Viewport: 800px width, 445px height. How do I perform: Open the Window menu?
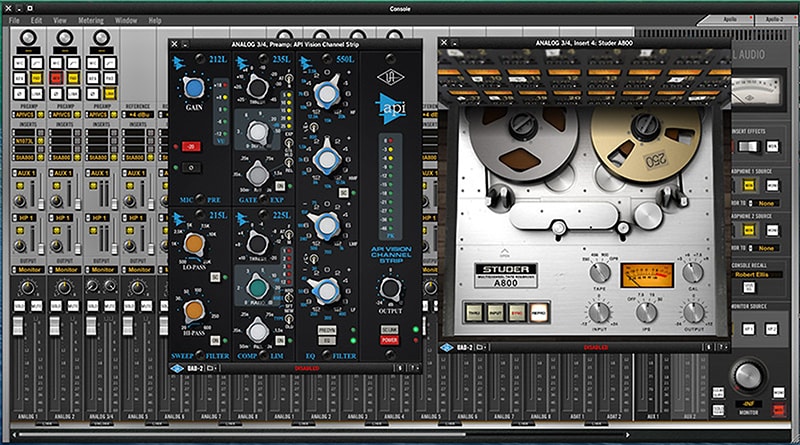[x=126, y=20]
